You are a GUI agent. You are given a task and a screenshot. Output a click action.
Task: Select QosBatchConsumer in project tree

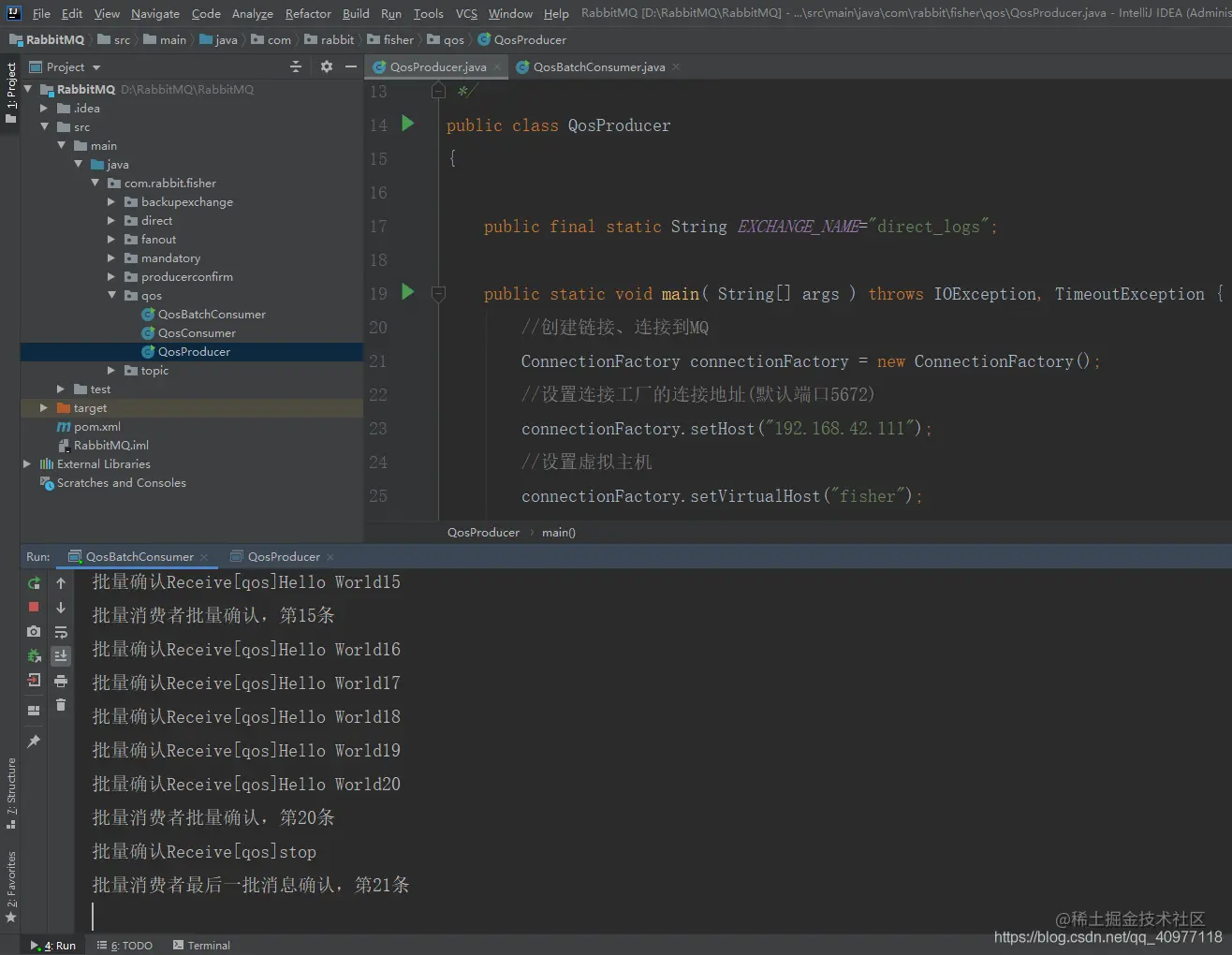[x=212, y=314]
